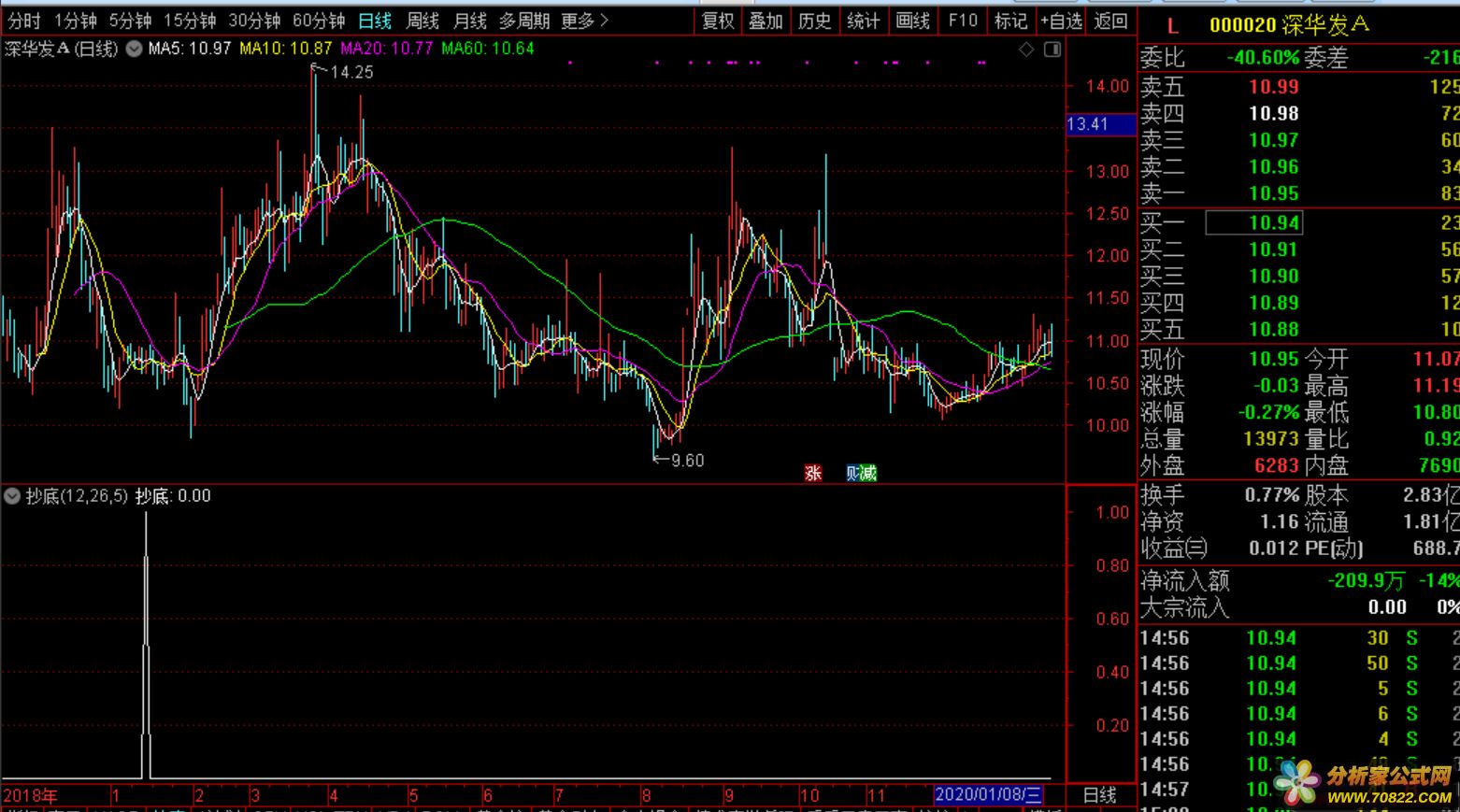Click the 2020/01/08 date marker on timeline
Image resolution: width=1460 pixels, height=812 pixels.
988,795
